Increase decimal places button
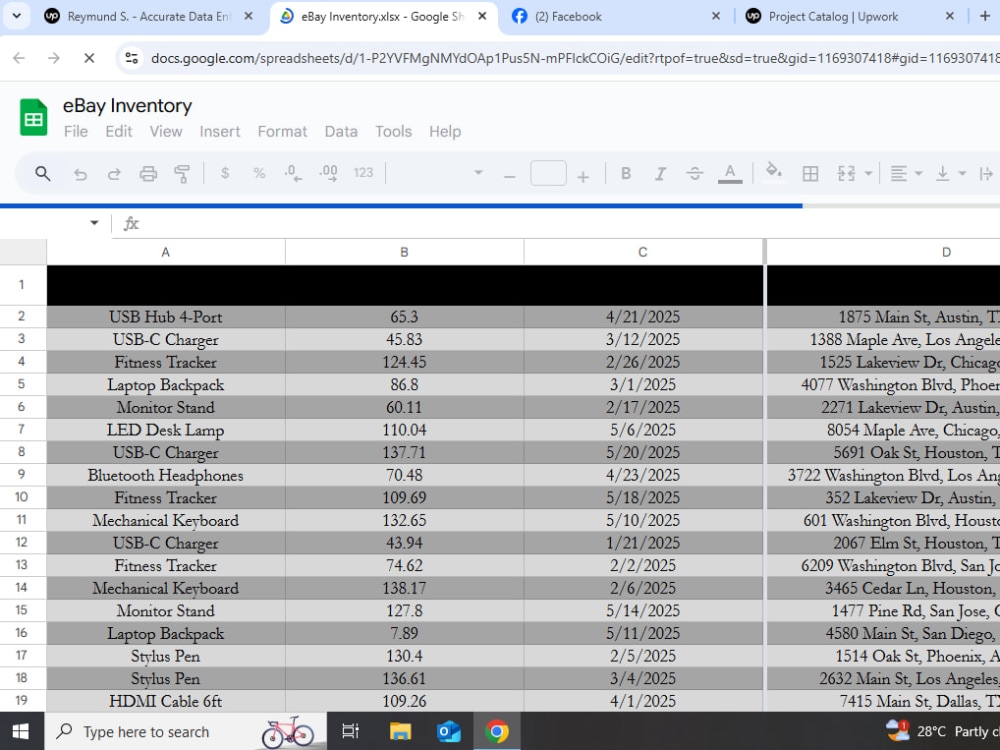Image resolution: width=1000 pixels, height=750 pixels. [328, 173]
